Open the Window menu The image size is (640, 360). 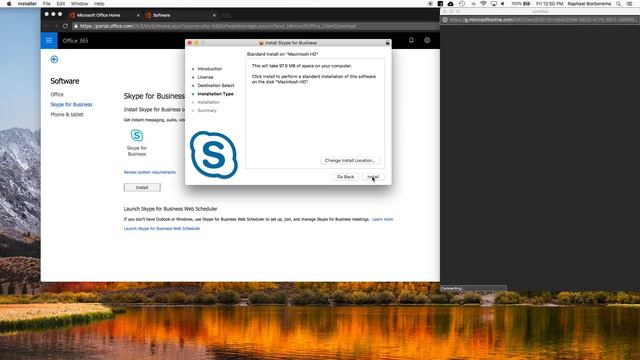(79, 4)
